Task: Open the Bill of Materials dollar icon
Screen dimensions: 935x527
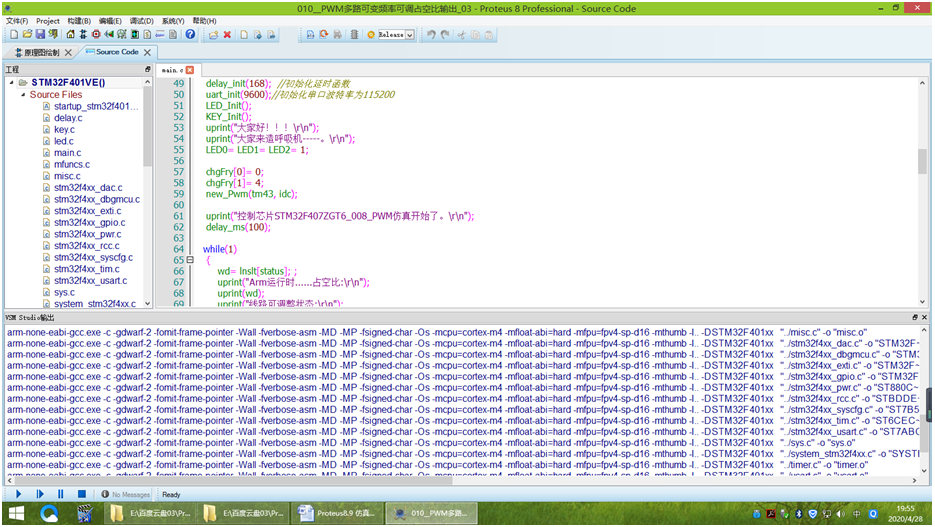Action: pos(147,35)
